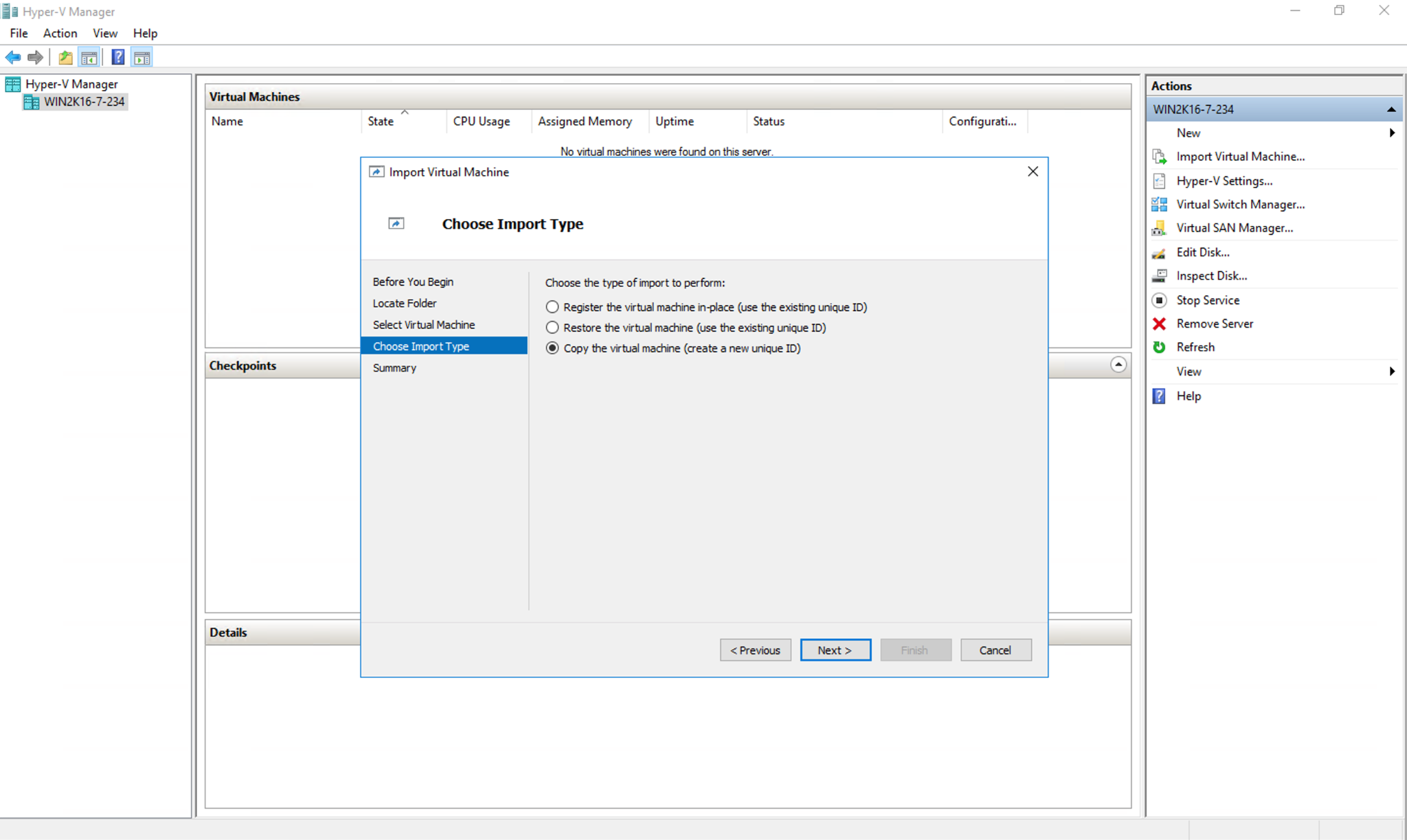This screenshot has width=1407, height=840.
Task: Click the red X Remove Server icon
Action: [x=1160, y=323]
